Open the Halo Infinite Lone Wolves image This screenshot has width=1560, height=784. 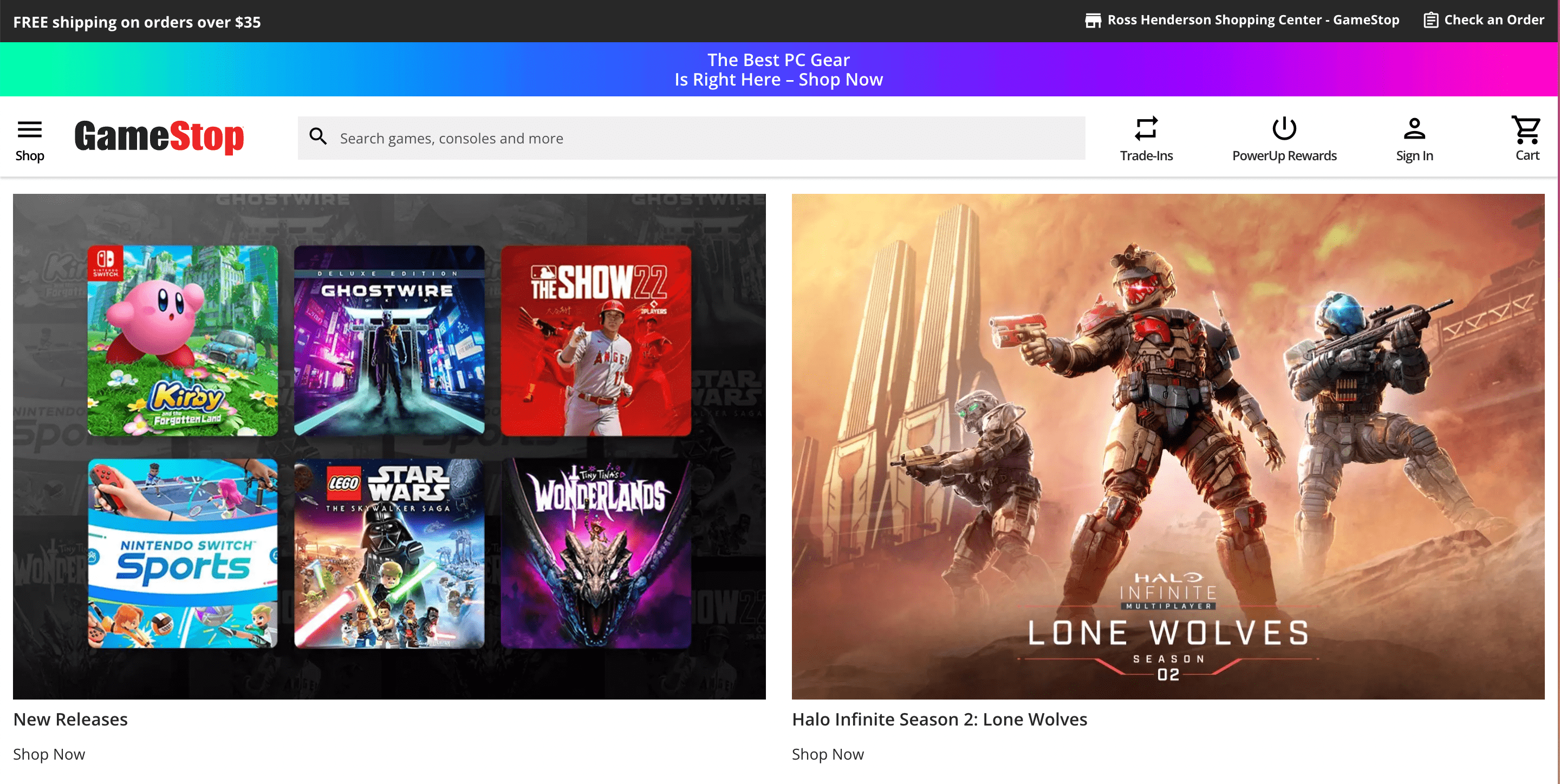(1168, 446)
